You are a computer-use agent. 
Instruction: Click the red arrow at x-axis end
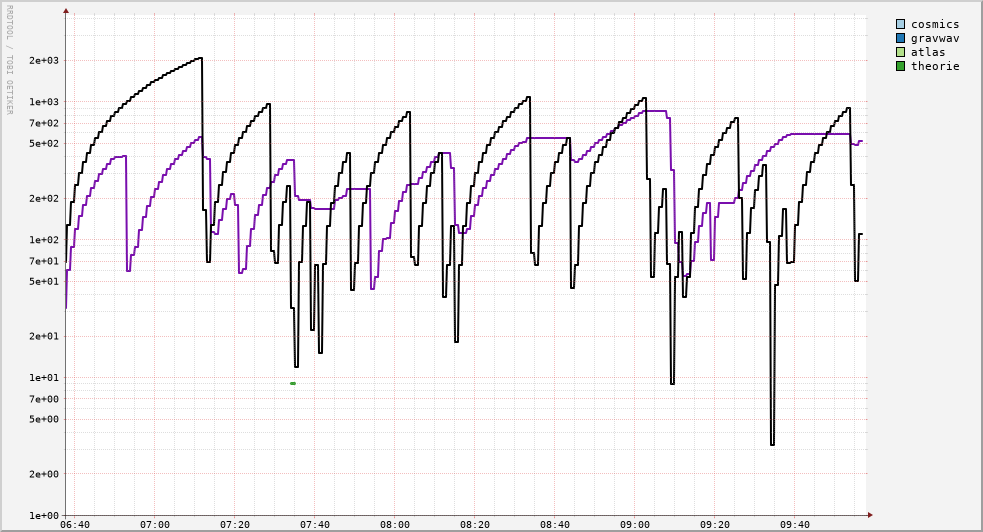click(870, 515)
